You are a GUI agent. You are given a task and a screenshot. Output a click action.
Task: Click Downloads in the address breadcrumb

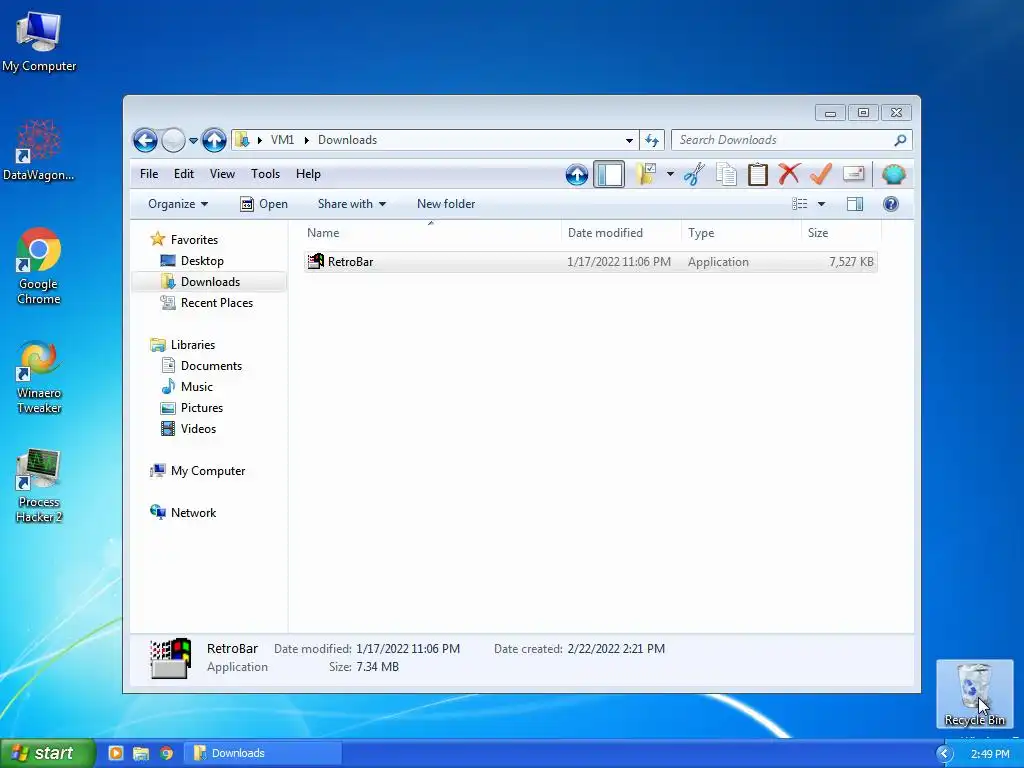(x=347, y=140)
